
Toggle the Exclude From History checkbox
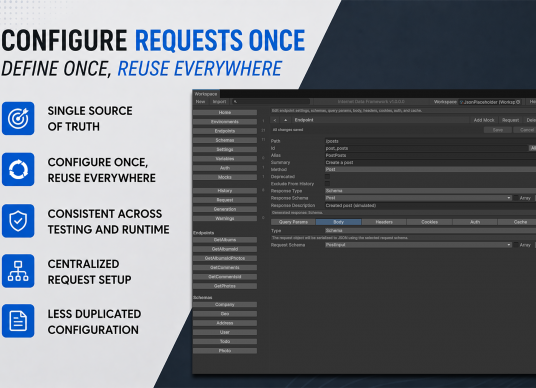coord(327,184)
